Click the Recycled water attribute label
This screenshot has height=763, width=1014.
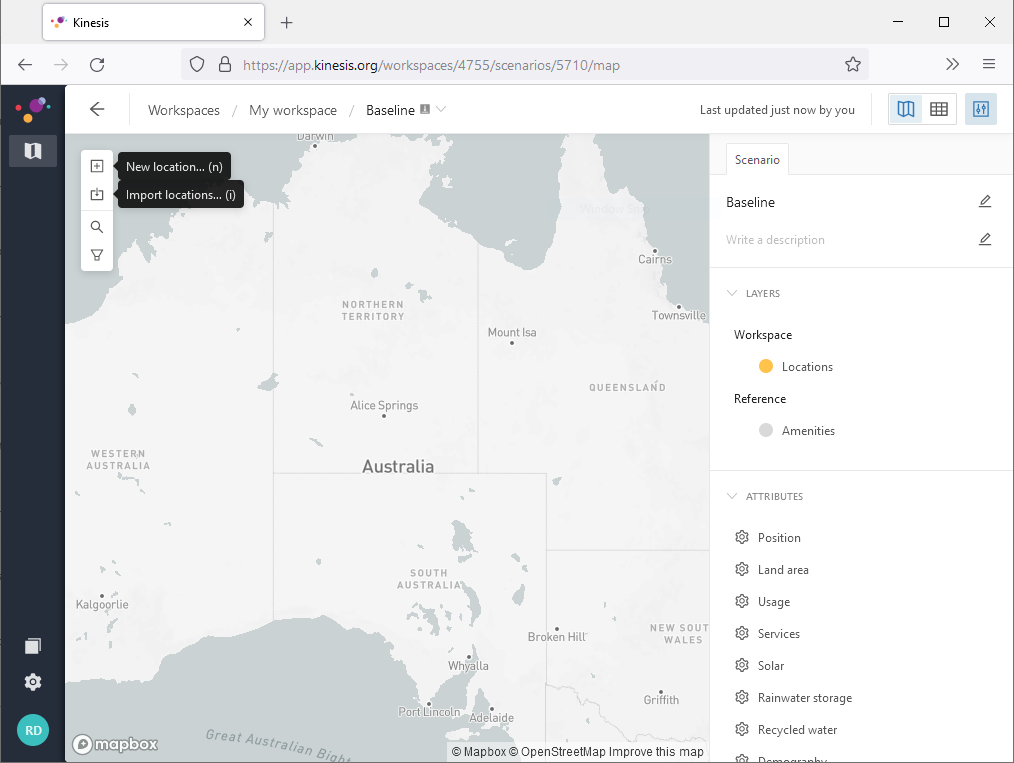(x=797, y=730)
